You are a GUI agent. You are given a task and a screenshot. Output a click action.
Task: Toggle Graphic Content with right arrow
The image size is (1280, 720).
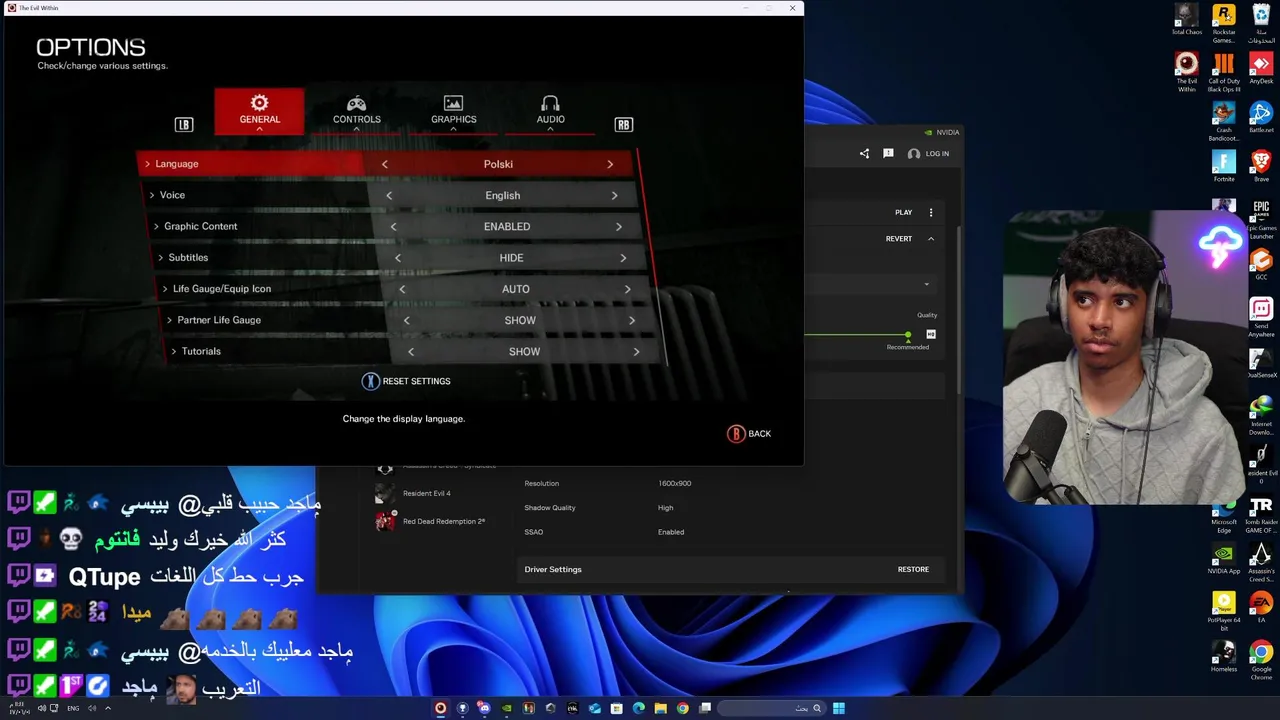[x=618, y=226]
